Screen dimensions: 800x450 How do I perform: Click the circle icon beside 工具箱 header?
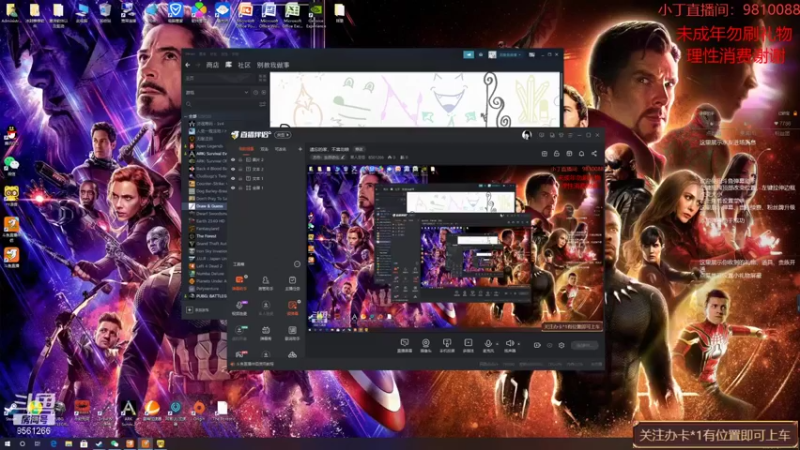click(x=297, y=264)
